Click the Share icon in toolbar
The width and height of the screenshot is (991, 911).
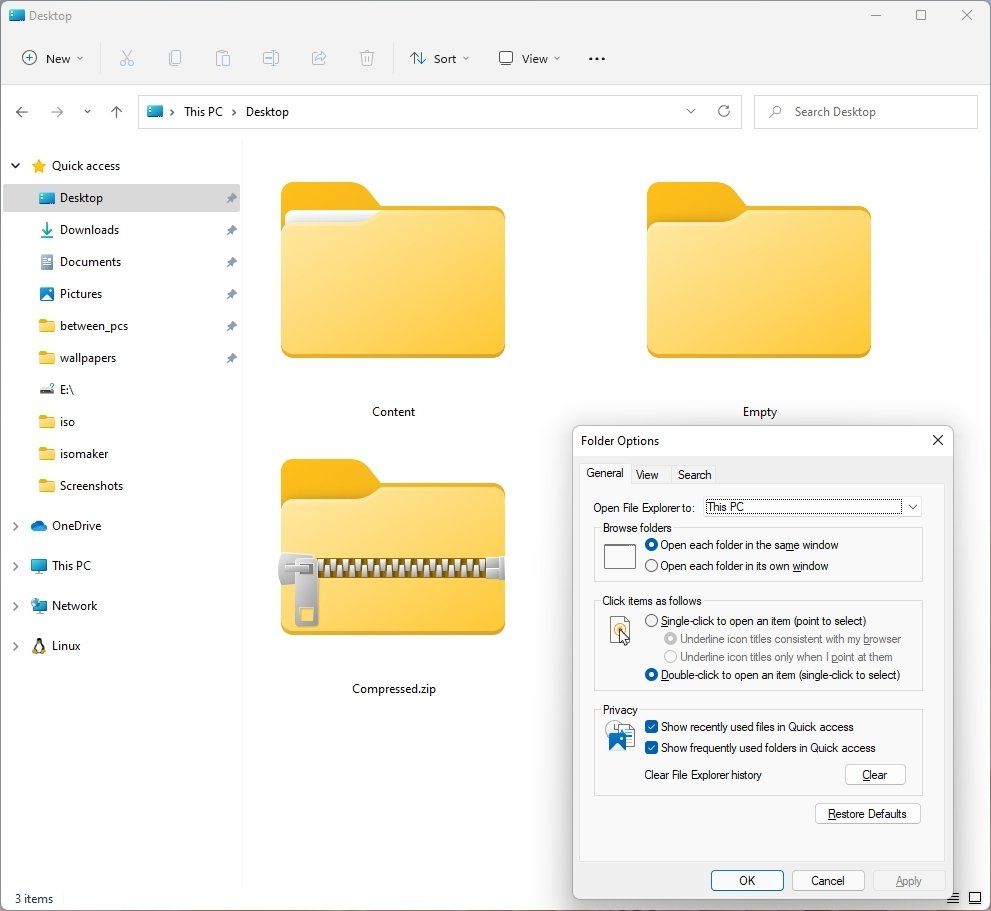(319, 59)
